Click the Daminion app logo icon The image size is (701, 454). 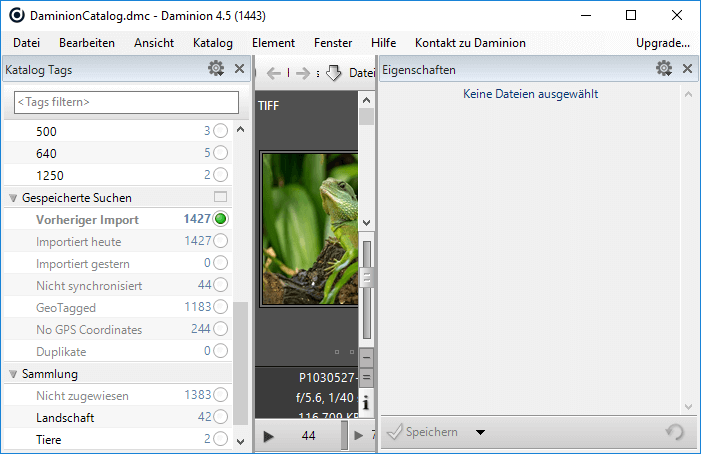click(x=17, y=16)
